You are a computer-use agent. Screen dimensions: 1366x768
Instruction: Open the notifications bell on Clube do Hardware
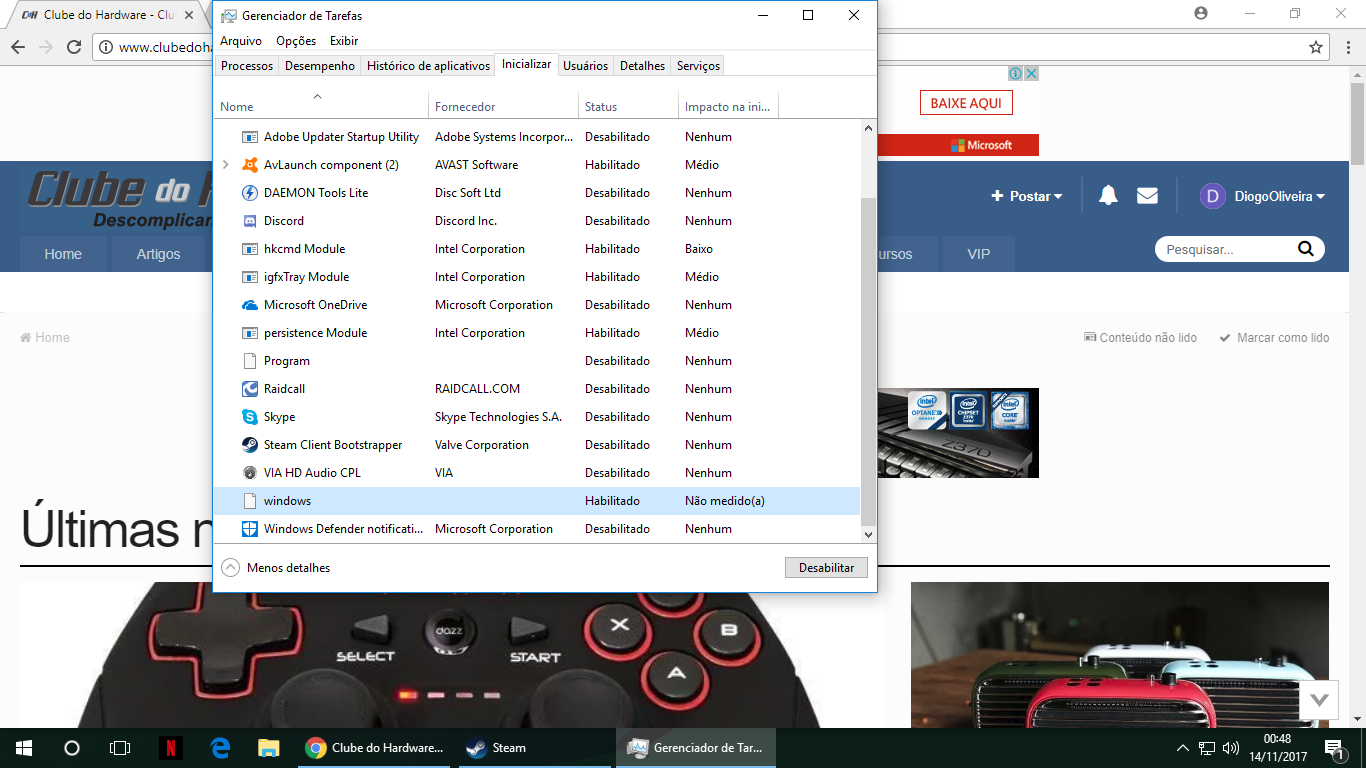click(1108, 196)
